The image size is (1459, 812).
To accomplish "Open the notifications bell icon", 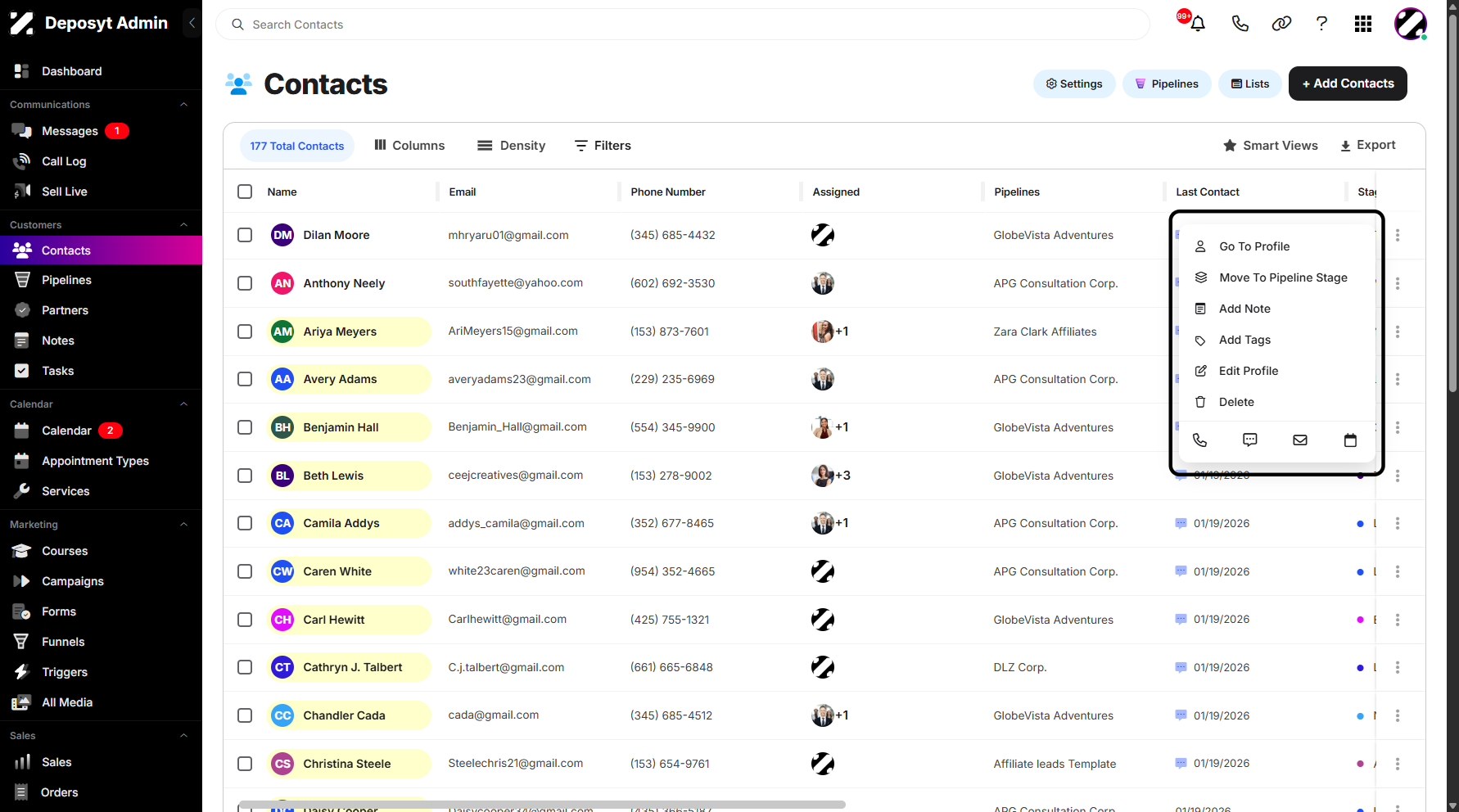I will (1197, 24).
